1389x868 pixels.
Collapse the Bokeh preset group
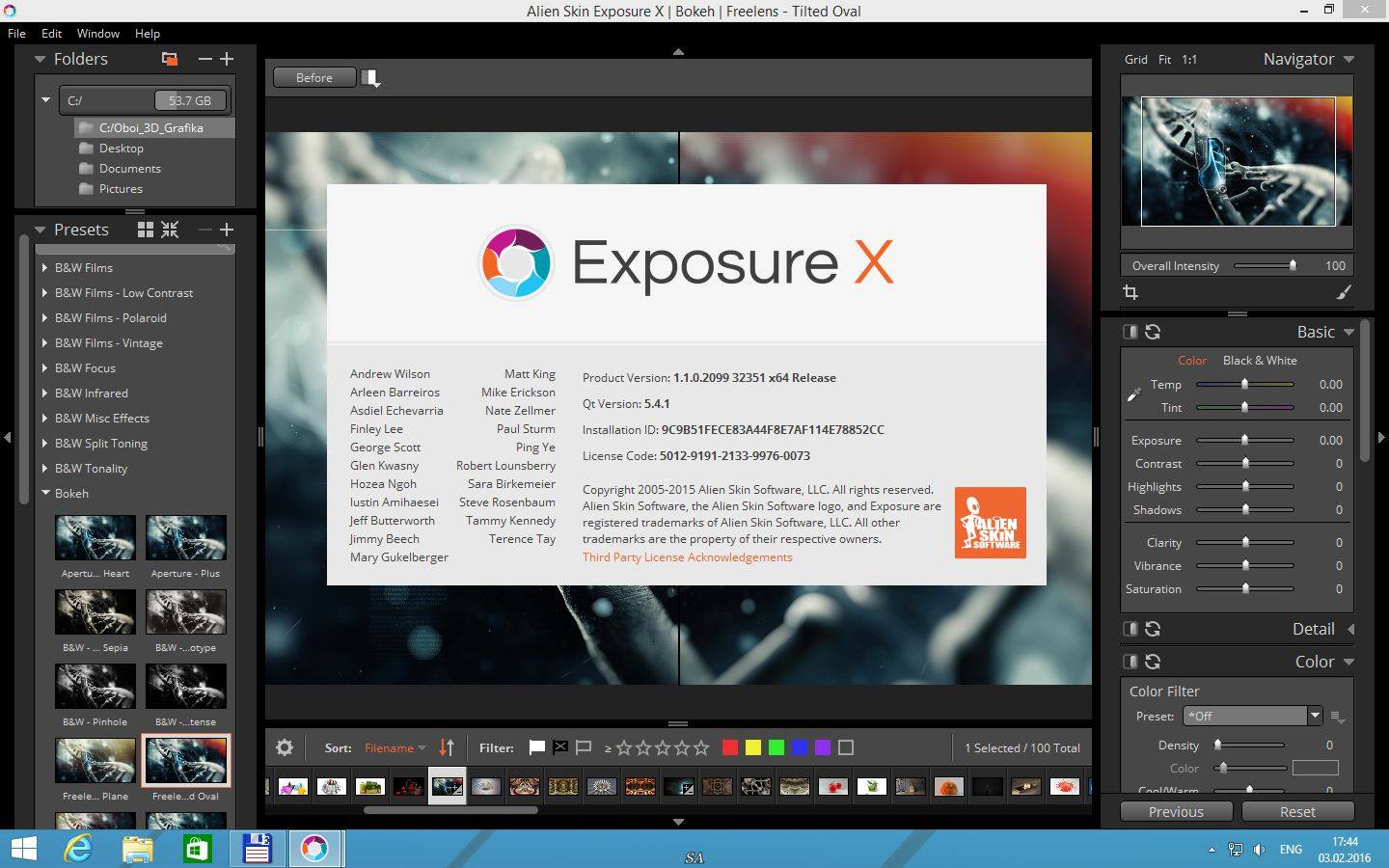click(x=44, y=493)
